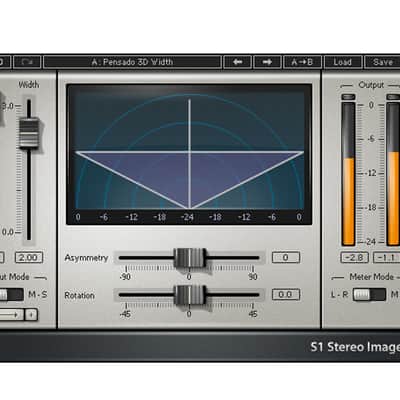Click the S1 Stereo Imager title text
The width and height of the screenshot is (400, 400).
[x=355, y=347]
